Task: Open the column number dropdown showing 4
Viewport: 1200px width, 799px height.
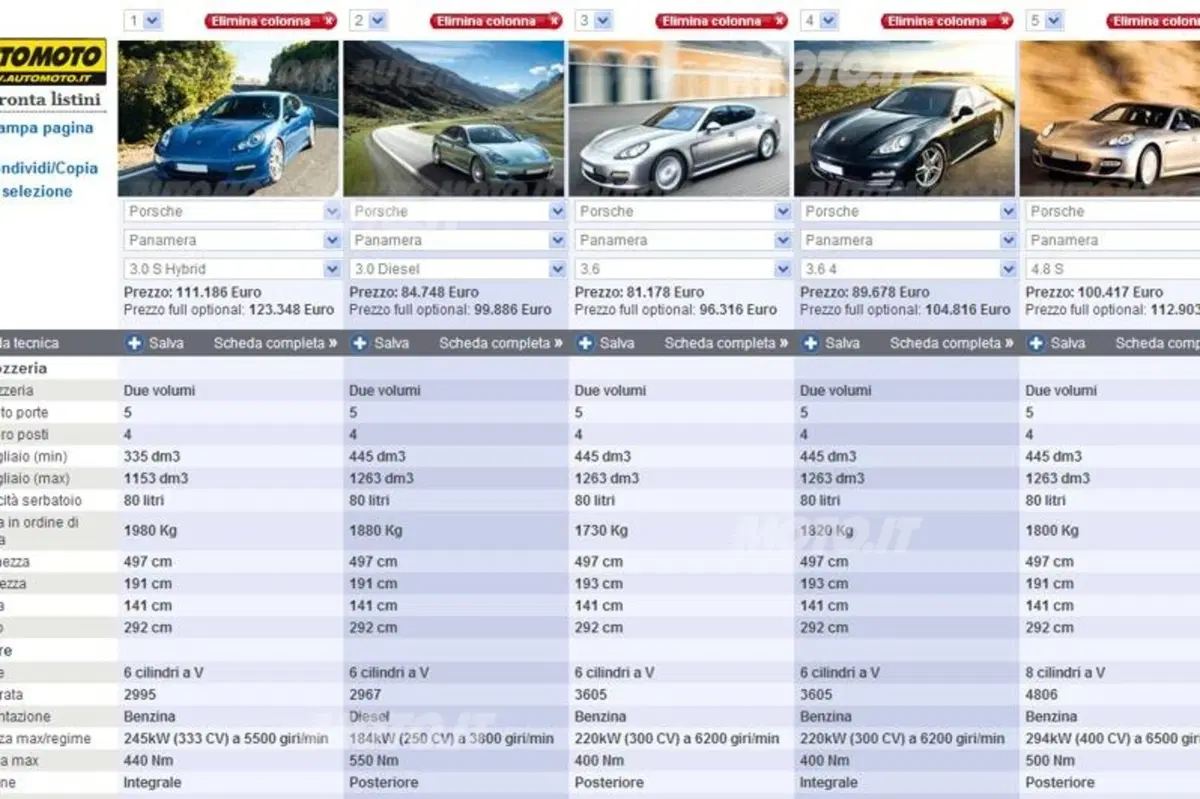Action: click(820, 20)
